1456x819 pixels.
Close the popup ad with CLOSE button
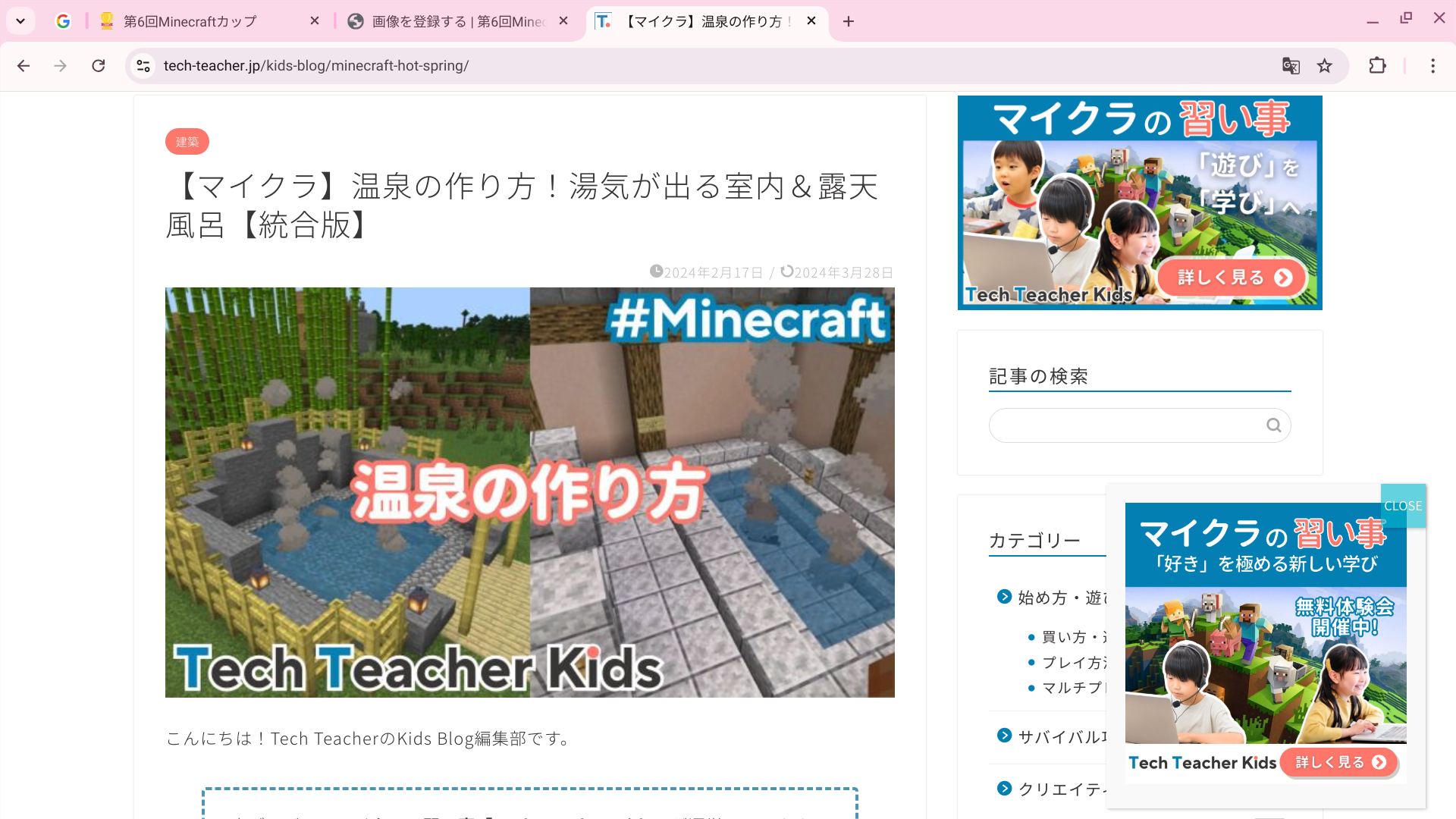click(1403, 506)
